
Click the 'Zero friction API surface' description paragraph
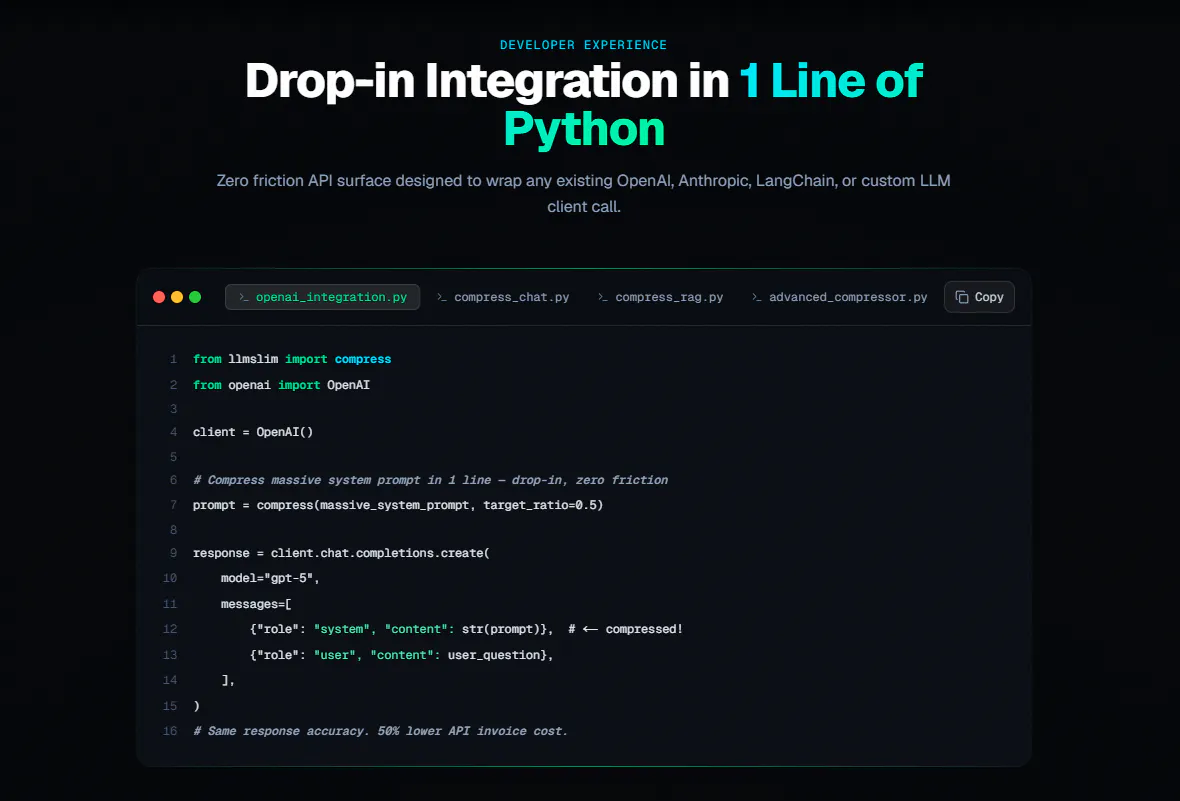coord(584,193)
